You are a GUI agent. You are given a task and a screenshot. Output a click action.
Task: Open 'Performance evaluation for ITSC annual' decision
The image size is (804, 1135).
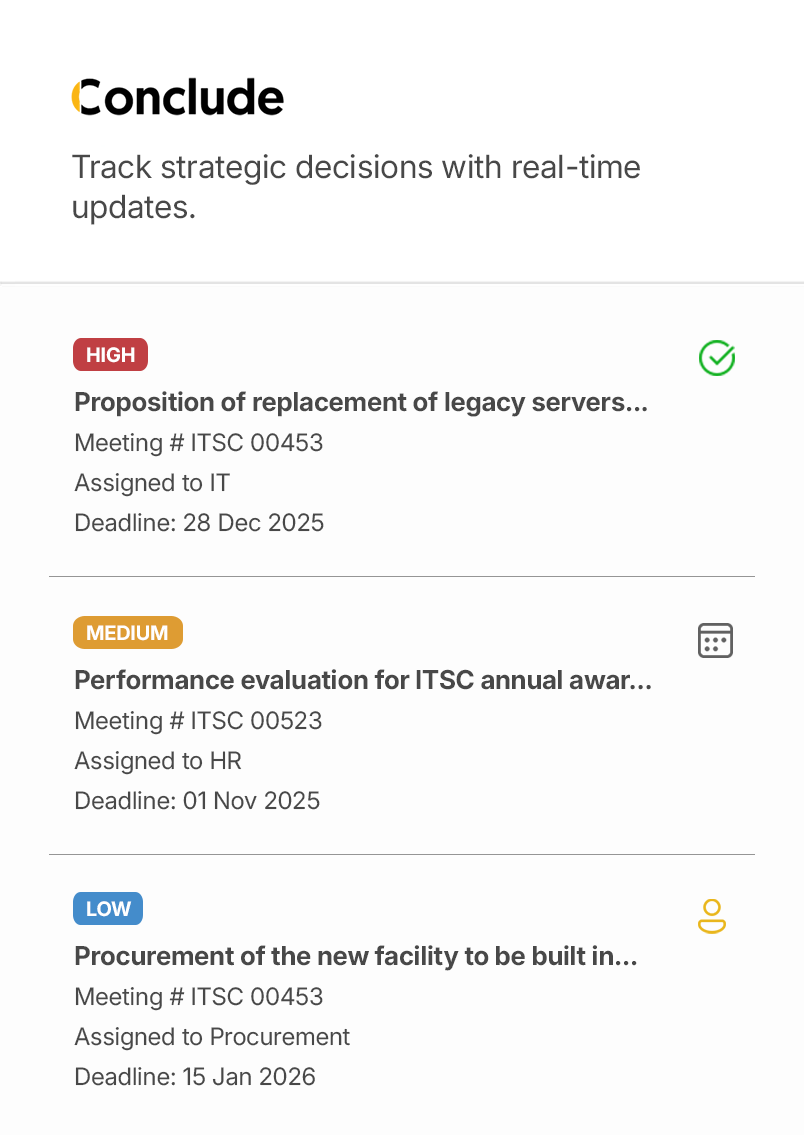363,680
